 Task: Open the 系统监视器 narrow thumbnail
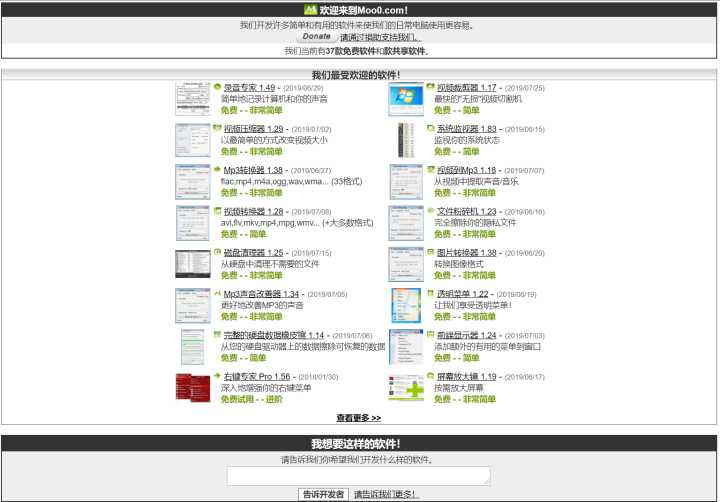[406, 140]
